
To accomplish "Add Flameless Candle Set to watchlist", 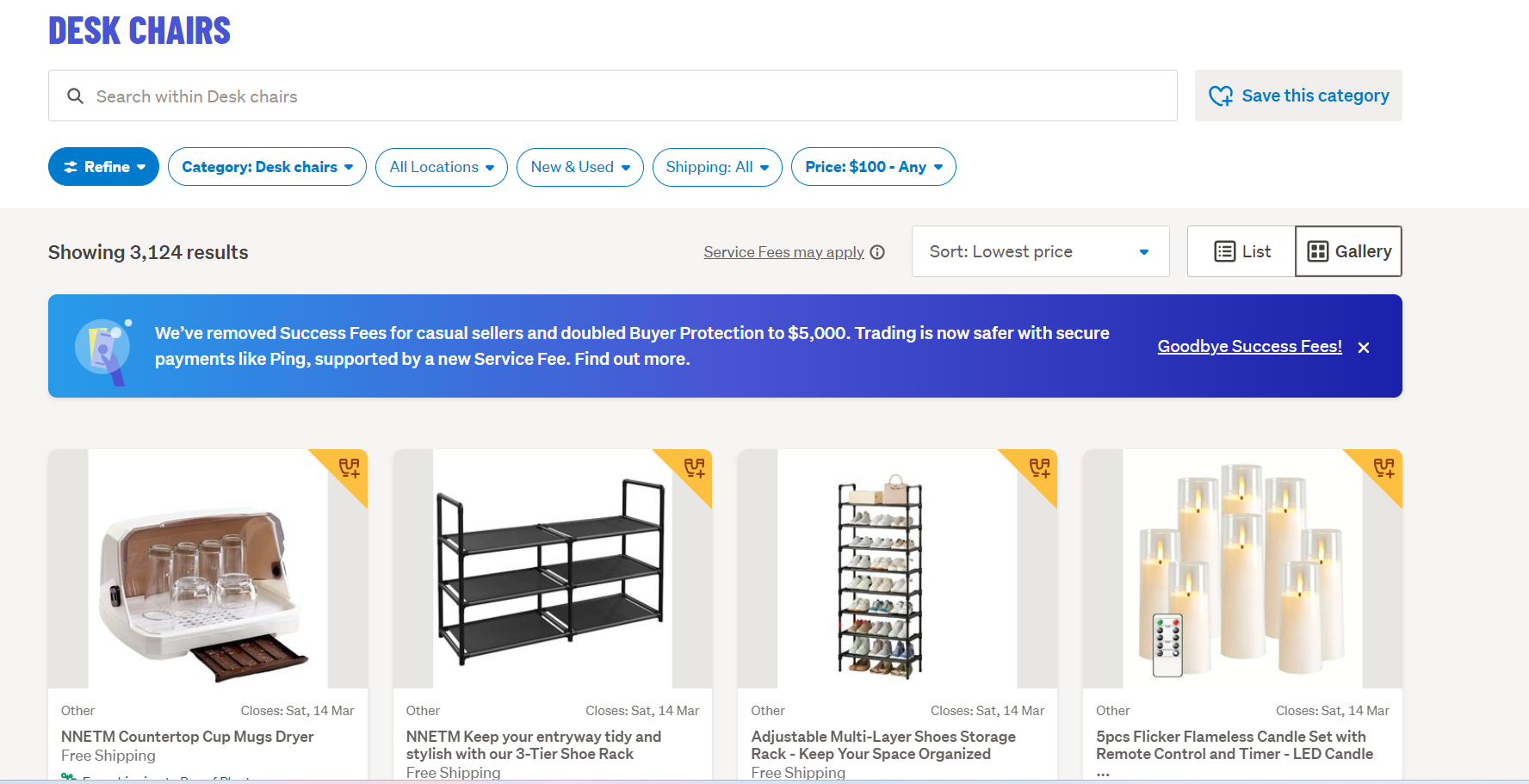I will 1384,468.
